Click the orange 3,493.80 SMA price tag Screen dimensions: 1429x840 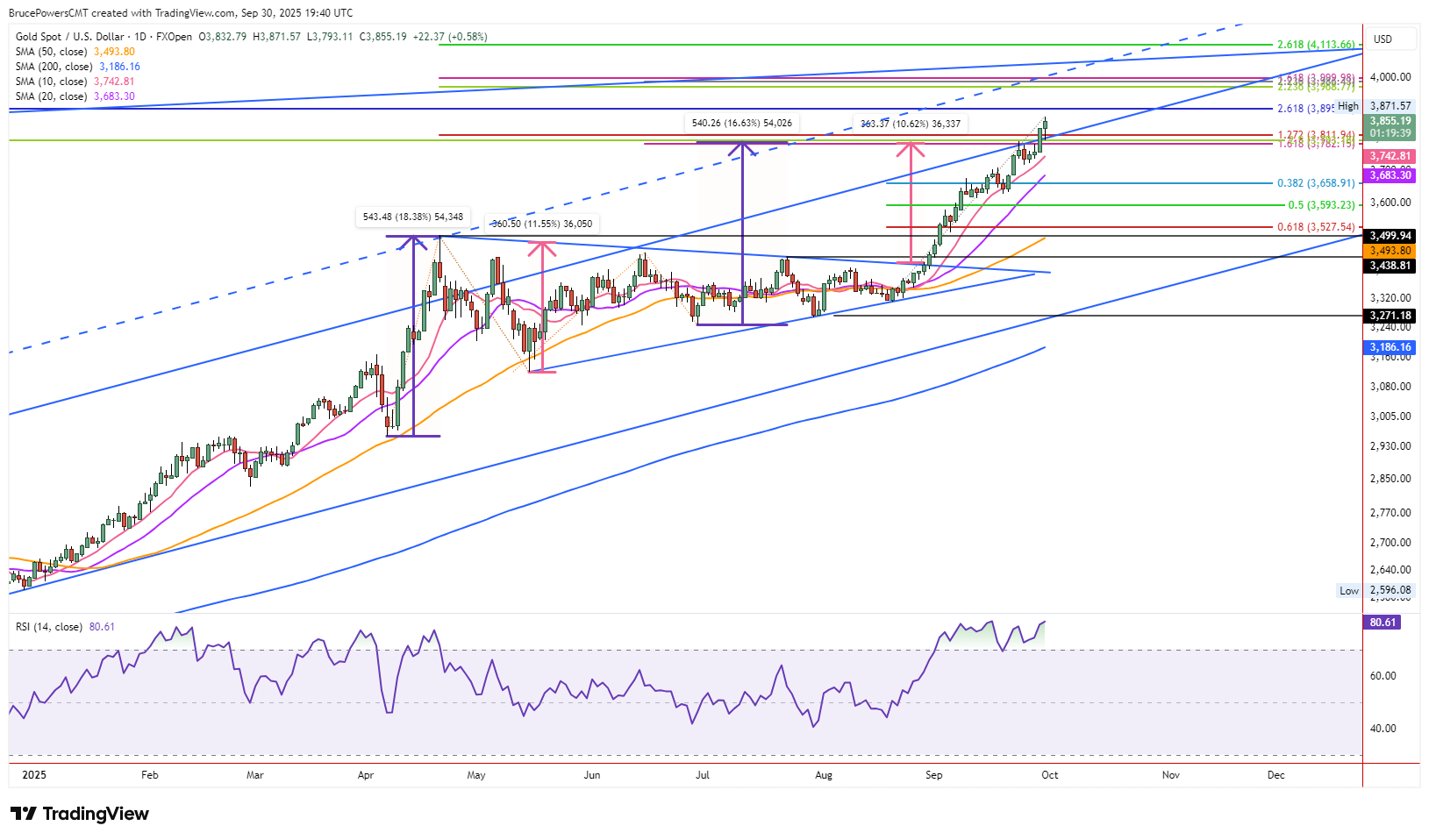(1390, 251)
